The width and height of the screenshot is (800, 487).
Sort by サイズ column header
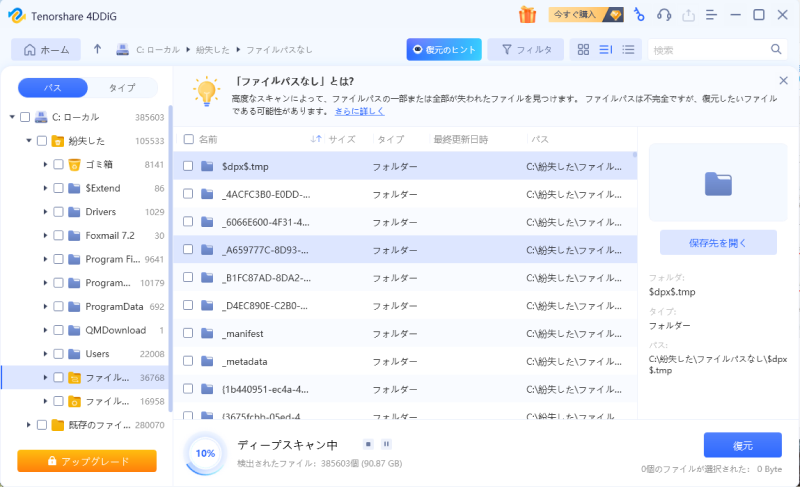(342, 139)
